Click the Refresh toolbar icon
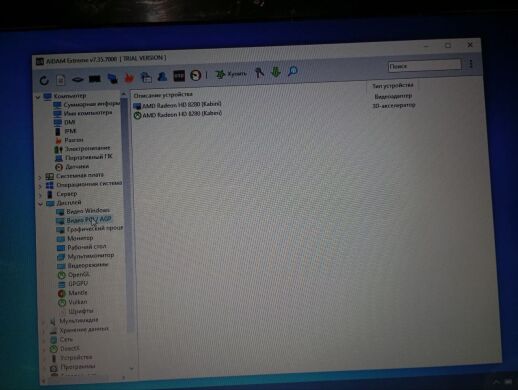This screenshot has height=390, width=518. point(44,80)
